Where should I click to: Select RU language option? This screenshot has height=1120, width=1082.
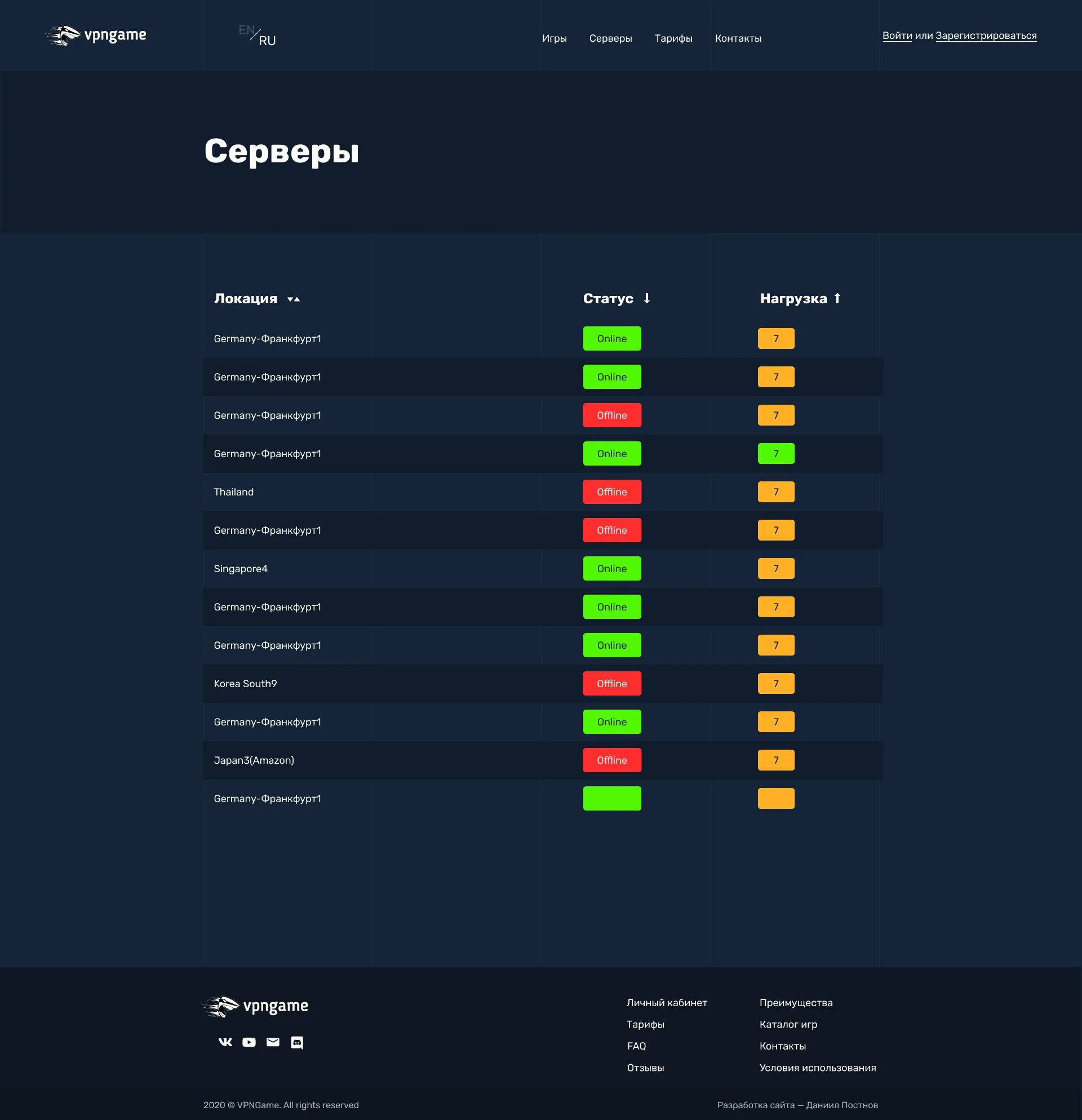pos(267,41)
